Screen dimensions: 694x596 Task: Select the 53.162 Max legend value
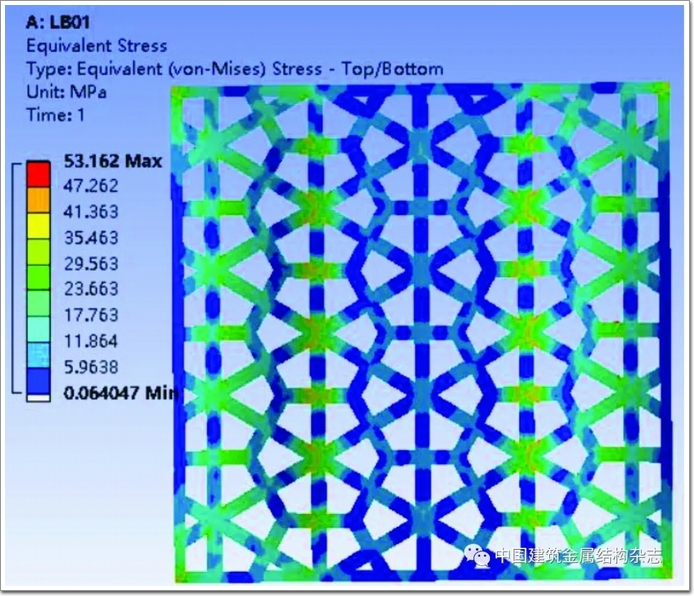[x=112, y=162]
